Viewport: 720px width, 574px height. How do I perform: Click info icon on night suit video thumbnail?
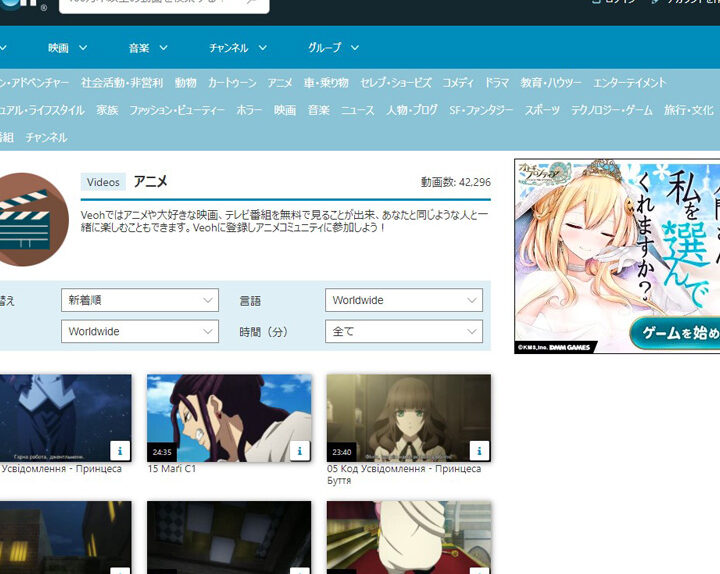click(x=120, y=451)
